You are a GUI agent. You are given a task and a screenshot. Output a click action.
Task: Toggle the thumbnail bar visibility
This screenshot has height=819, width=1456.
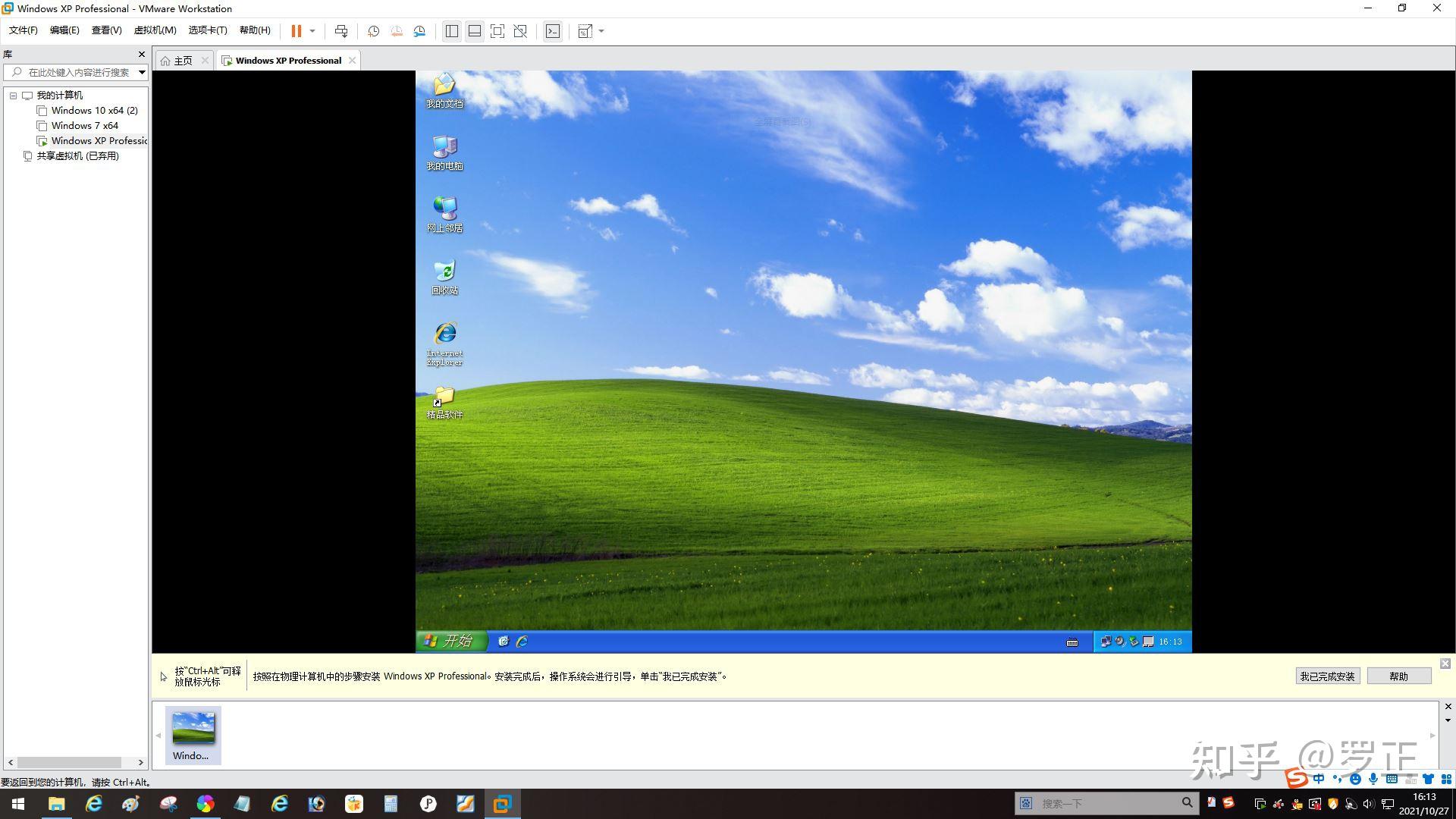click(x=474, y=31)
